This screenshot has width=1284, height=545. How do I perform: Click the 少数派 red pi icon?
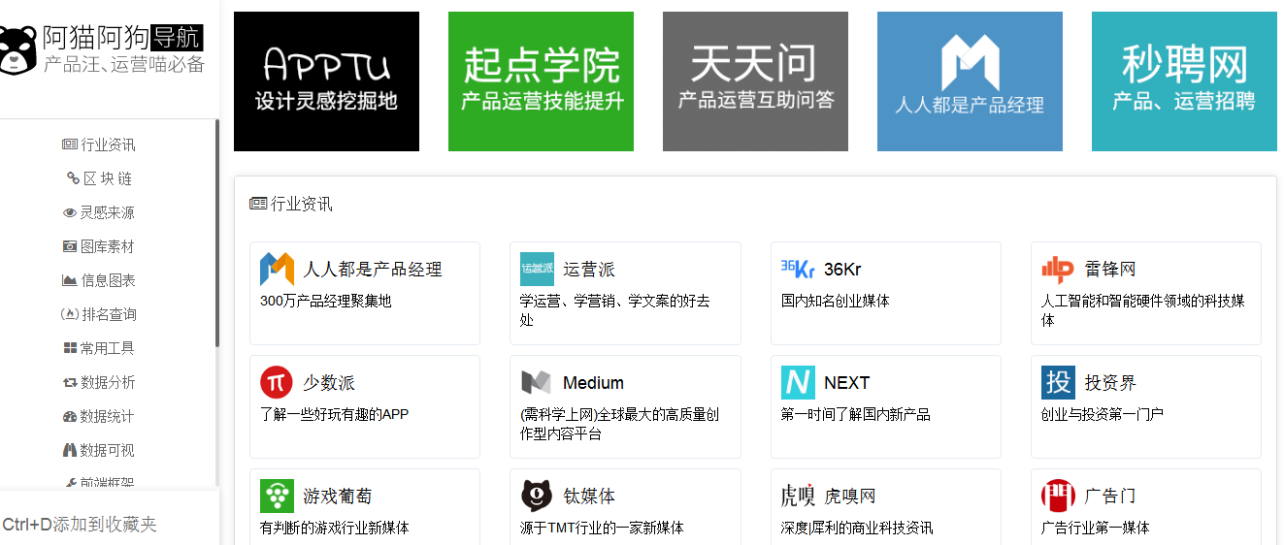point(277,382)
